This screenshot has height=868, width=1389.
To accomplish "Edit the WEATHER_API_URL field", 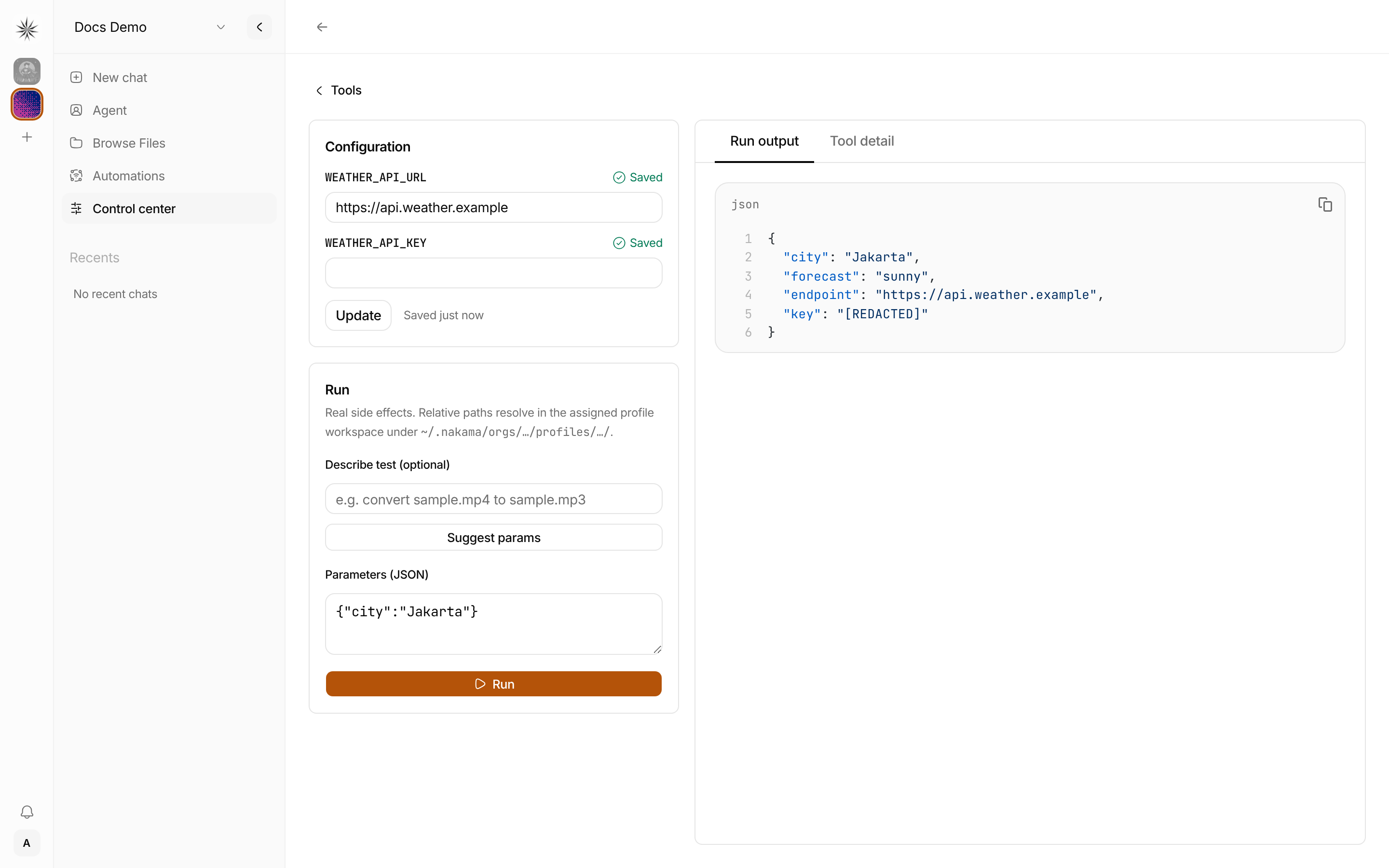I will [493, 207].
